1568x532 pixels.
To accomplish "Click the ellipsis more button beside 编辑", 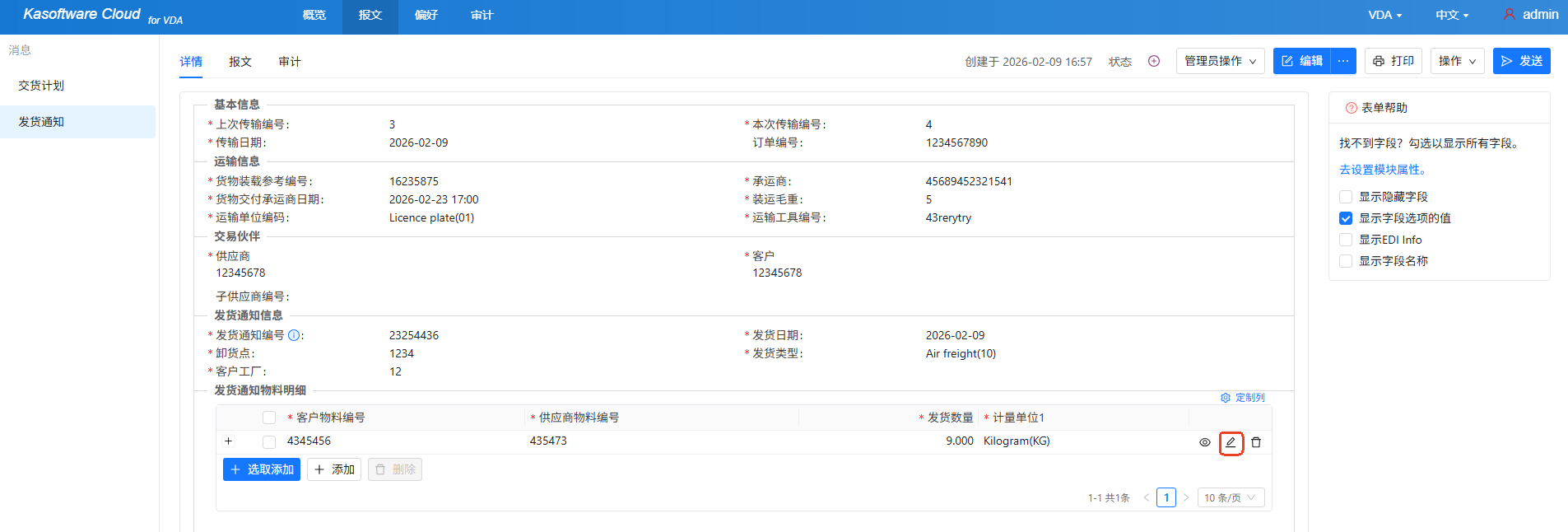I will [1343, 61].
